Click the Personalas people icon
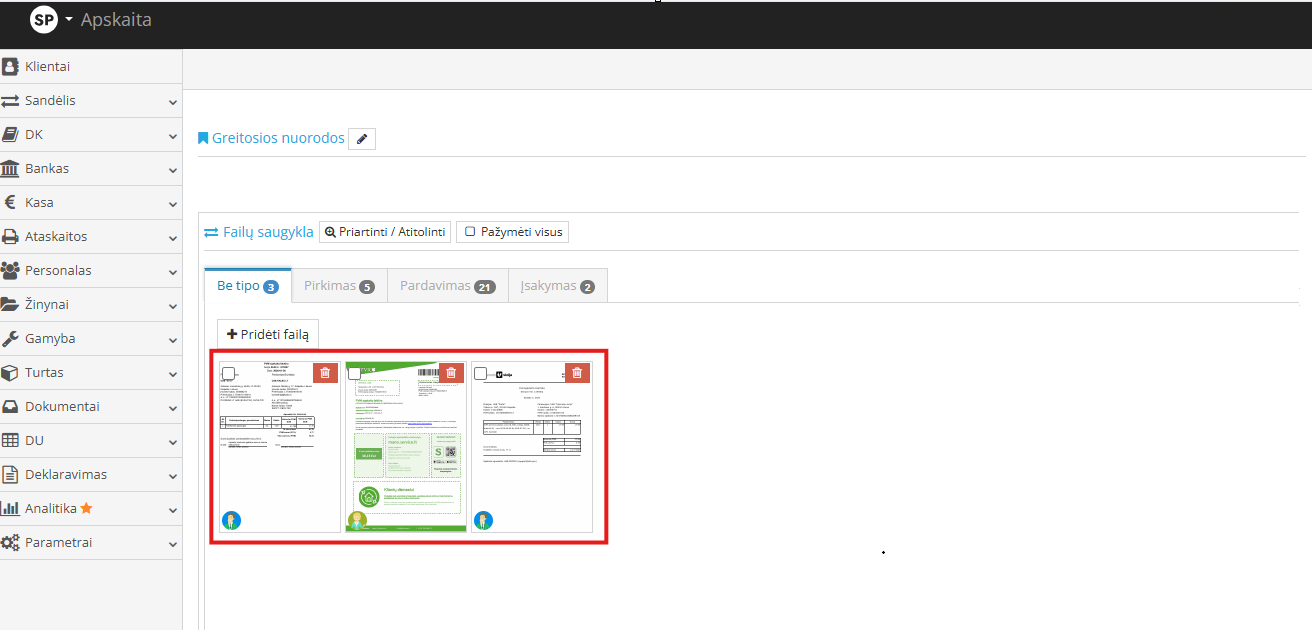Image resolution: width=1312 pixels, height=630 pixels. click(10, 271)
